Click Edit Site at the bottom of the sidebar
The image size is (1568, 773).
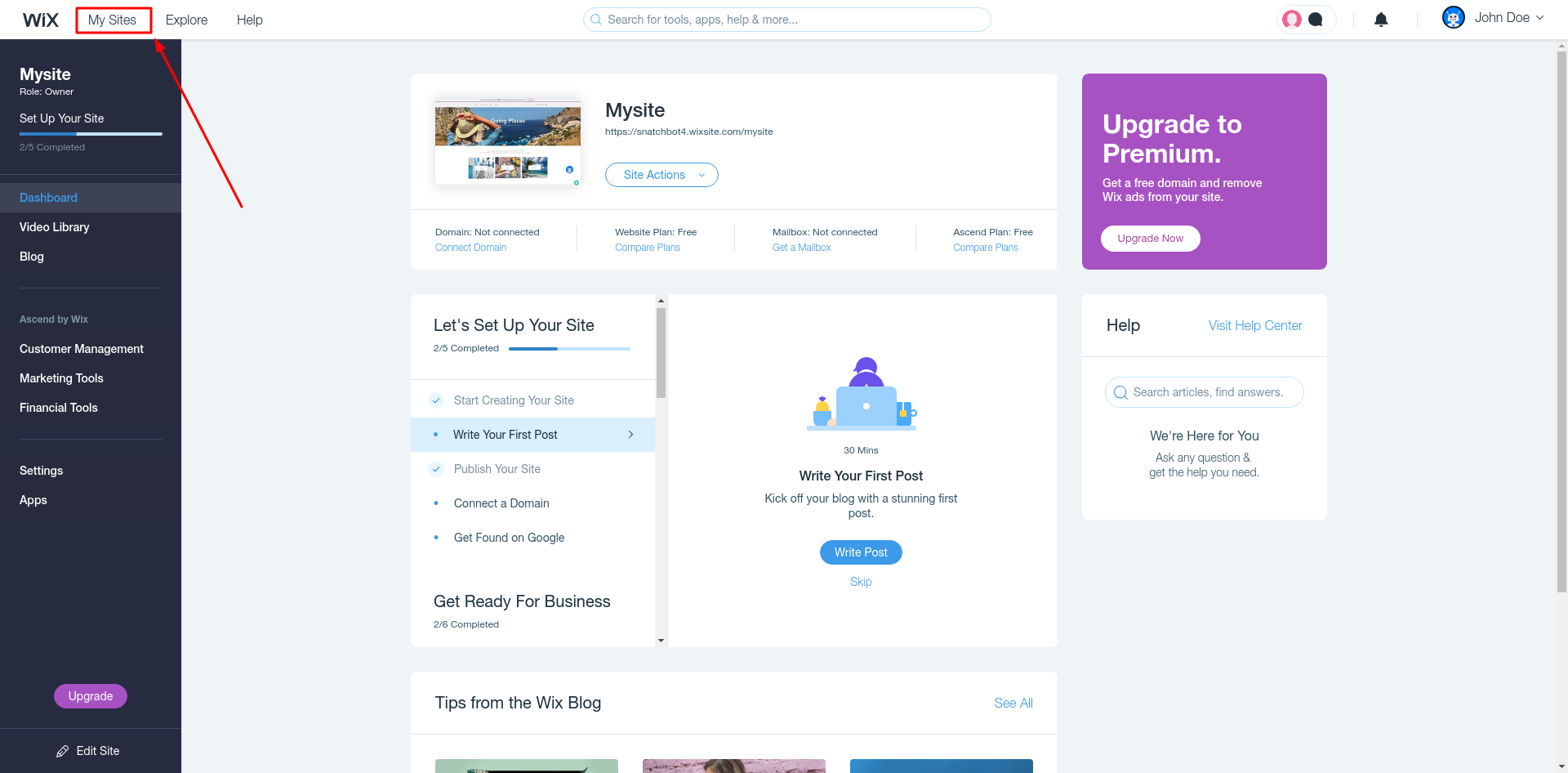[x=88, y=751]
